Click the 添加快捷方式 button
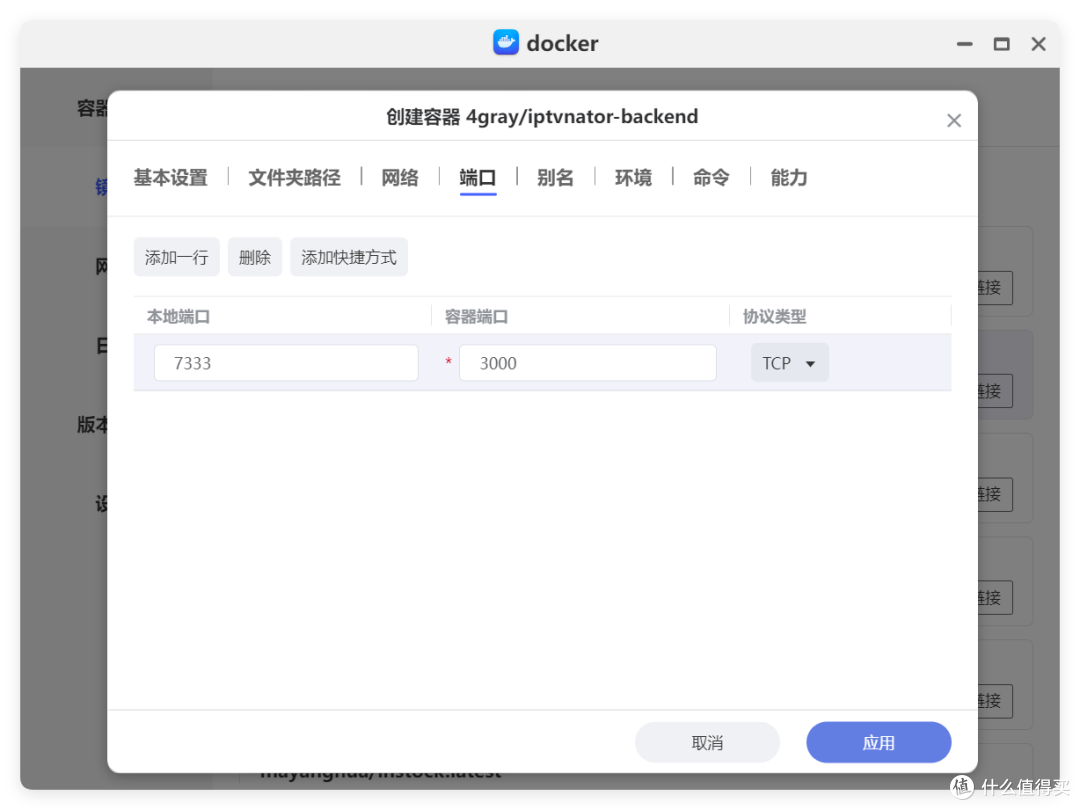 349,257
